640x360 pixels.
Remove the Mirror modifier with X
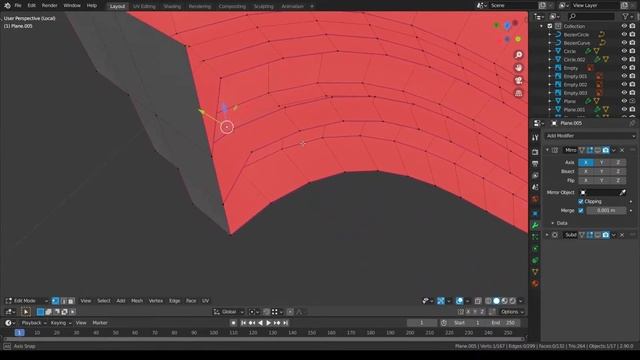(622, 150)
